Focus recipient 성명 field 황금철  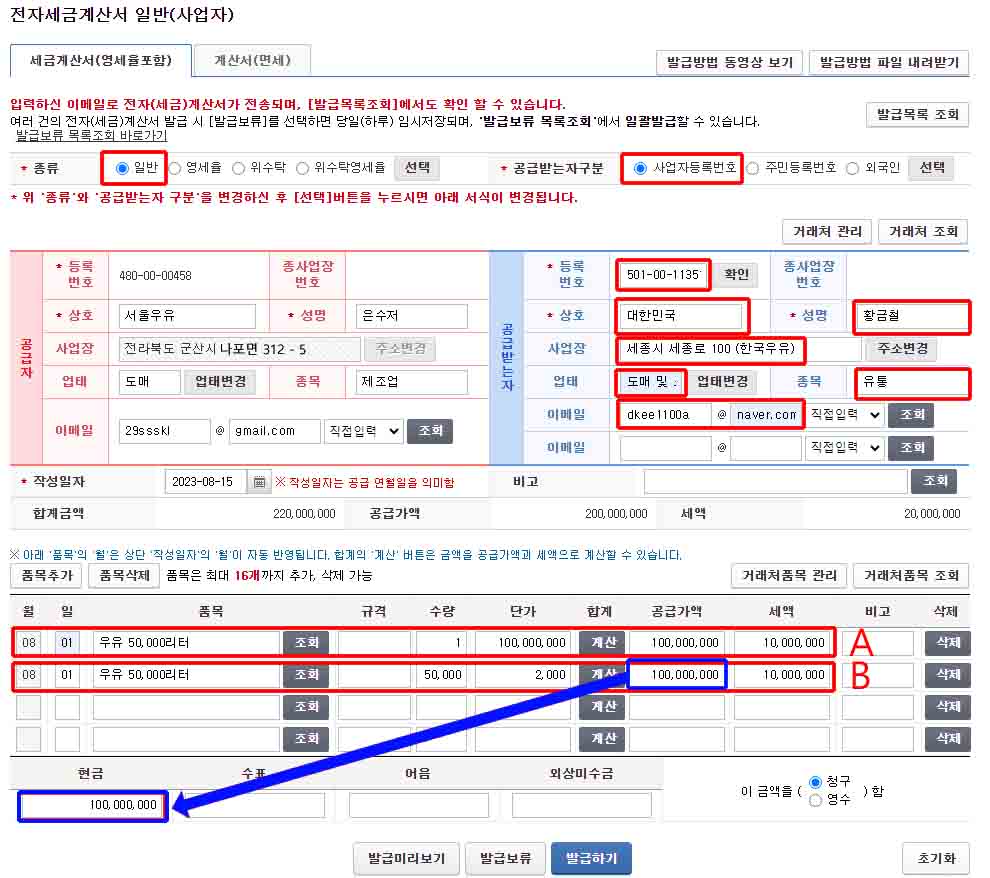tap(911, 316)
